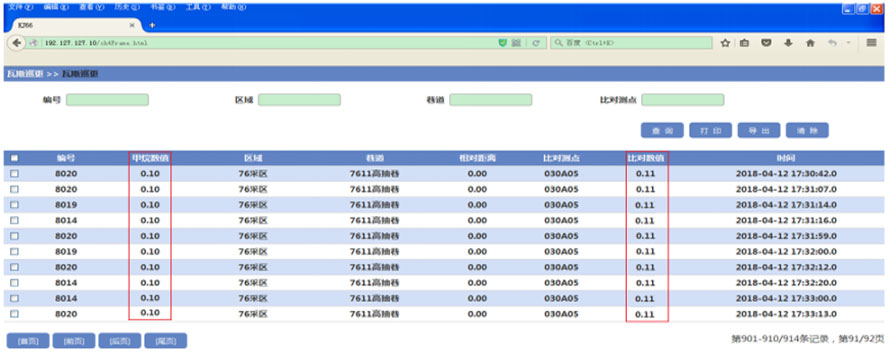The image size is (889, 363).
Task: Check the row timed 17:32:20.0
Action: 14,282
